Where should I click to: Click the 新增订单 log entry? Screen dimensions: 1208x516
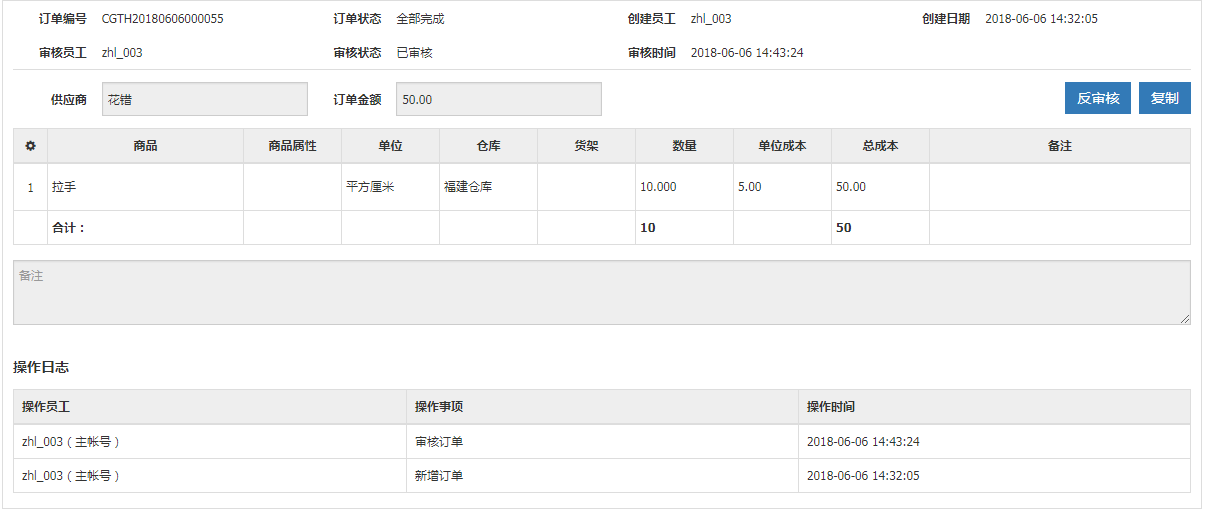(439, 475)
